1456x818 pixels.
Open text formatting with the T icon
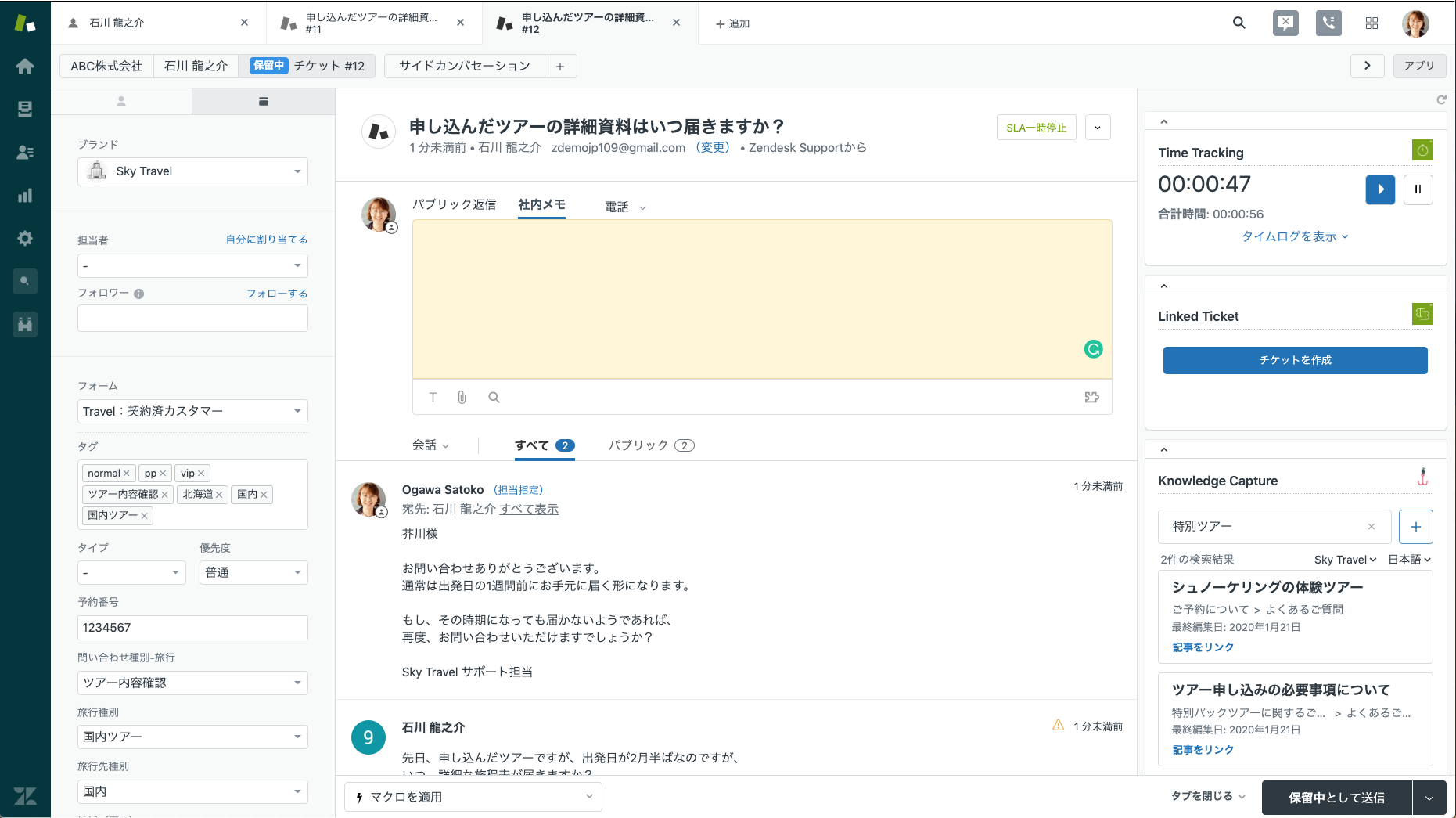tap(433, 397)
